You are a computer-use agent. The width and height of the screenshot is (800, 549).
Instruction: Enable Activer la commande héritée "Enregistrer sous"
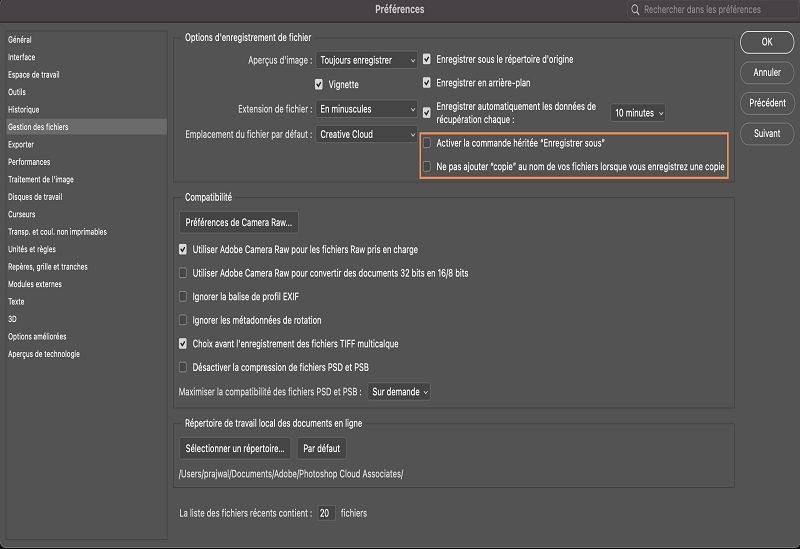427,143
